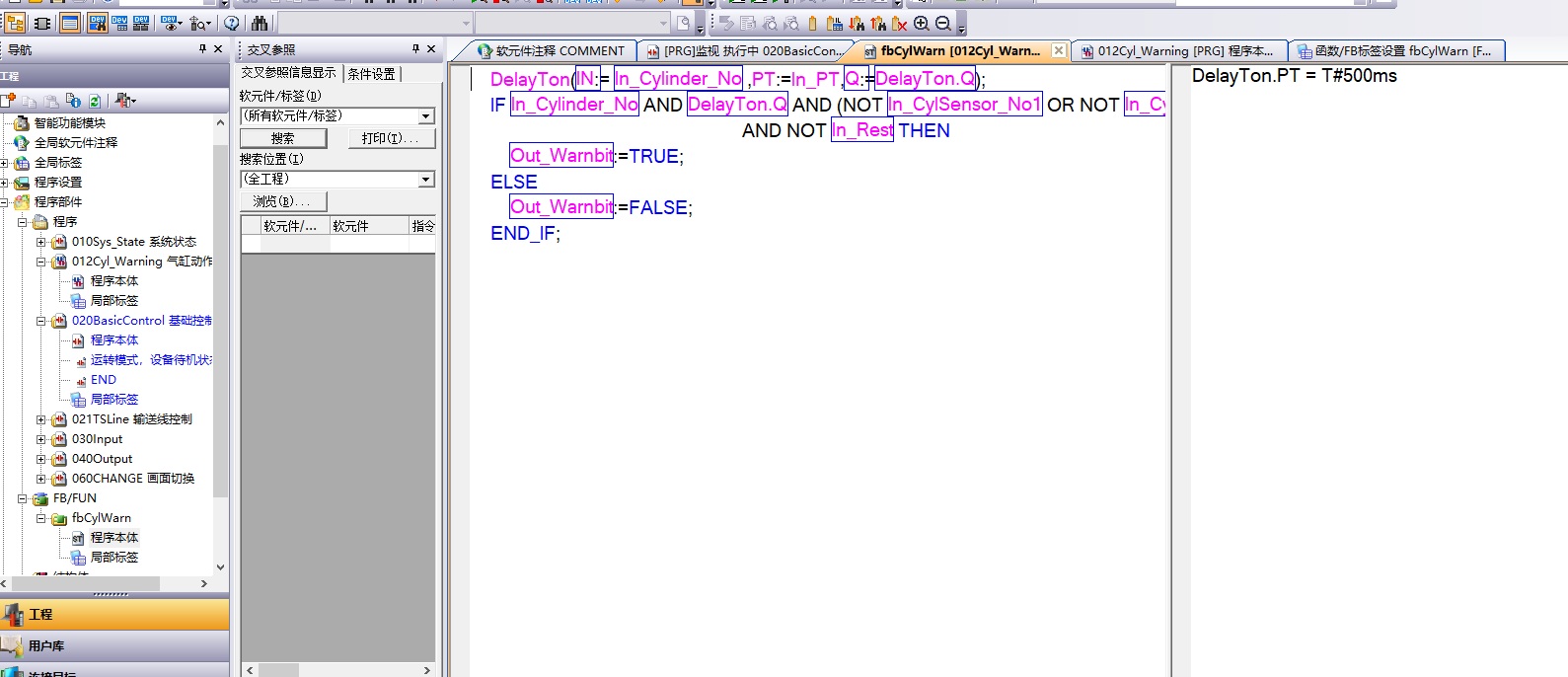Expand the 021TSLine tree node

[41, 419]
